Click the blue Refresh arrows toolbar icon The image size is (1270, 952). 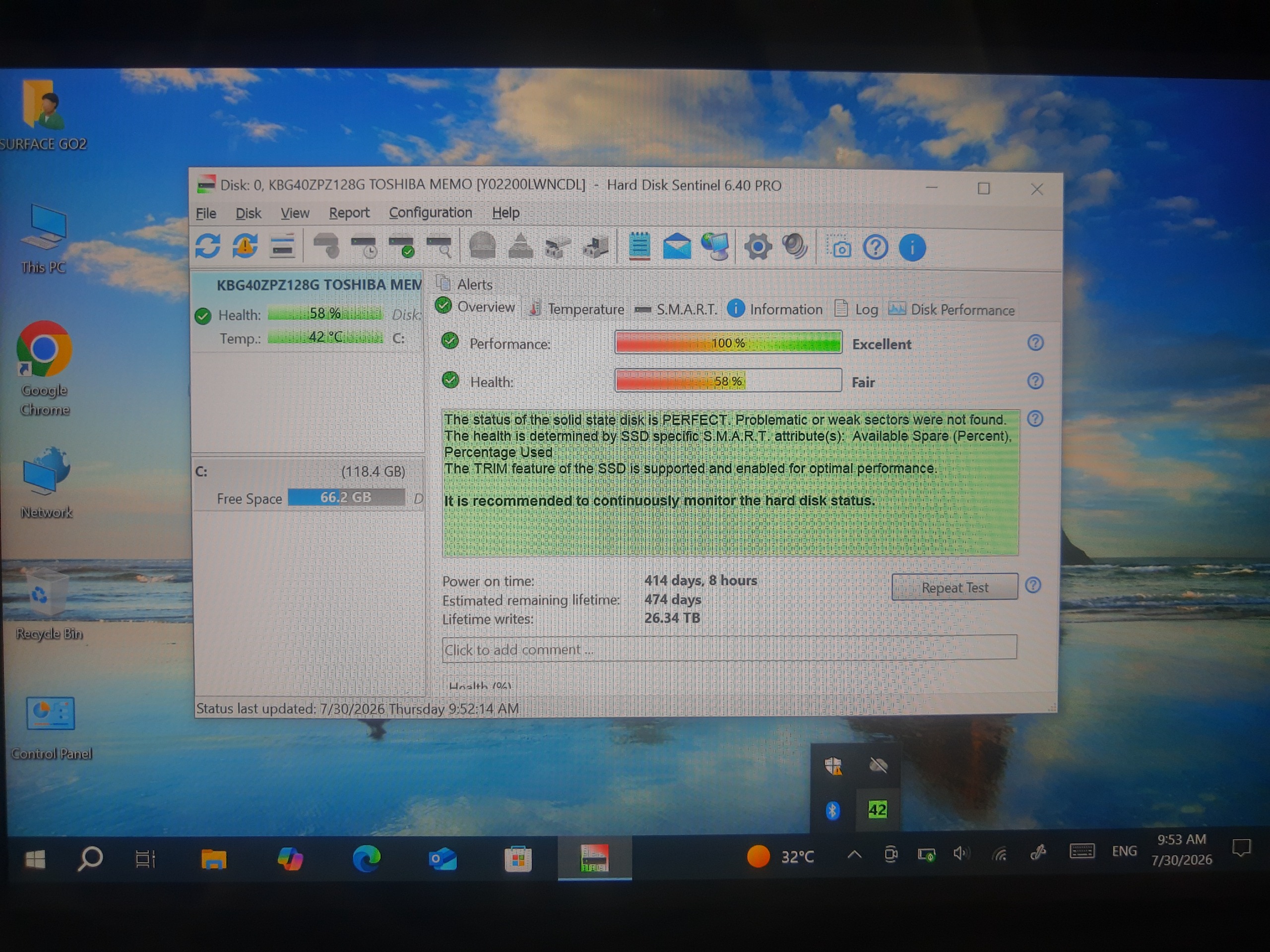tap(207, 246)
